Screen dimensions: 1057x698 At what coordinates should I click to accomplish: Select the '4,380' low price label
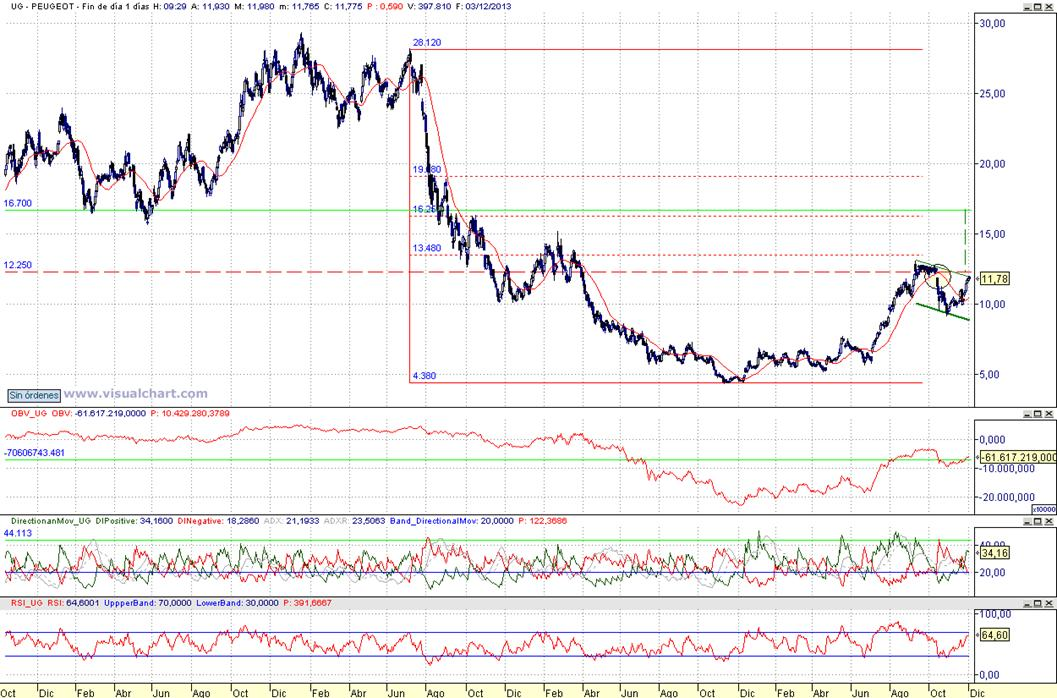coord(424,376)
